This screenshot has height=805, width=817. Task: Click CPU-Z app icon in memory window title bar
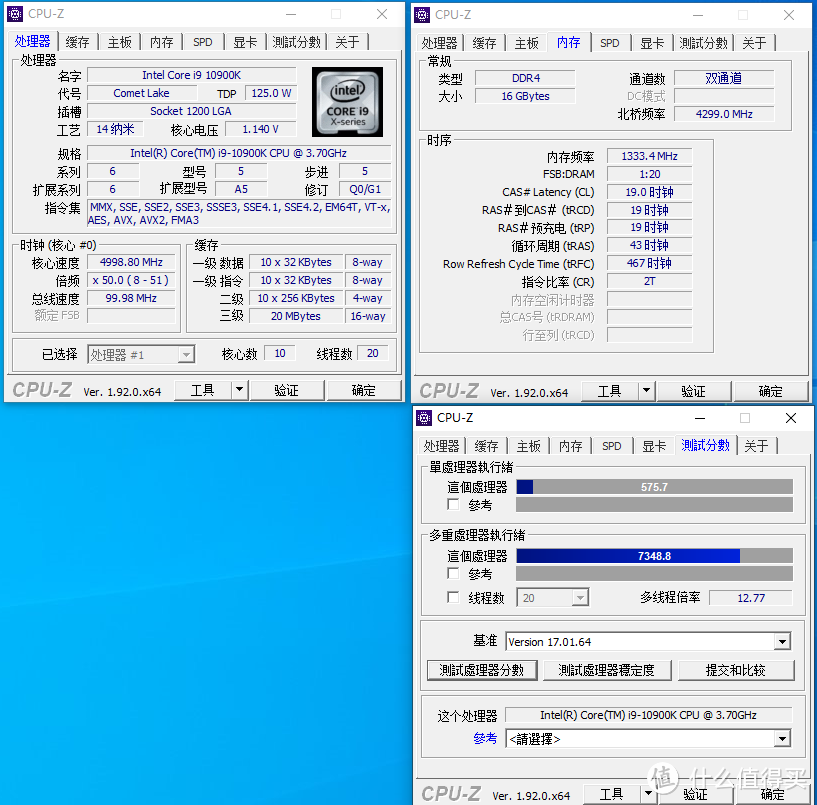[x=422, y=15]
